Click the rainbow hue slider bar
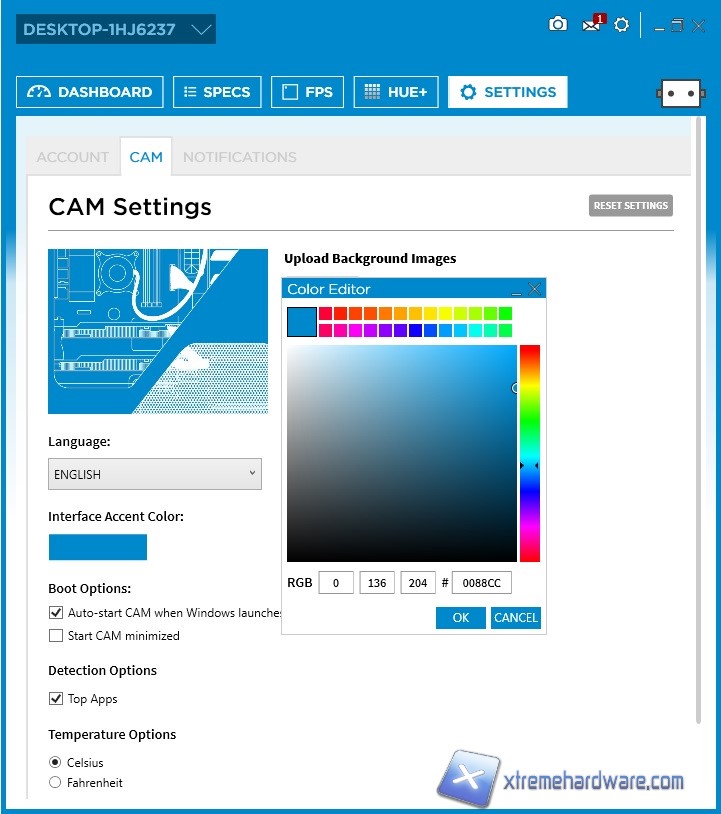The height and width of the screenshot is (814, 721). coord(529,453)
